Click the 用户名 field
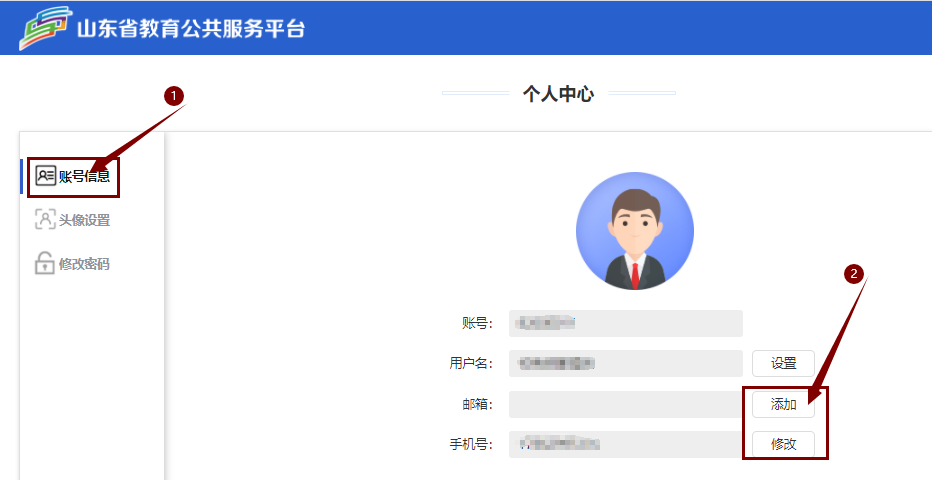Viewport: 932px width, 480px height. [625, 364]
